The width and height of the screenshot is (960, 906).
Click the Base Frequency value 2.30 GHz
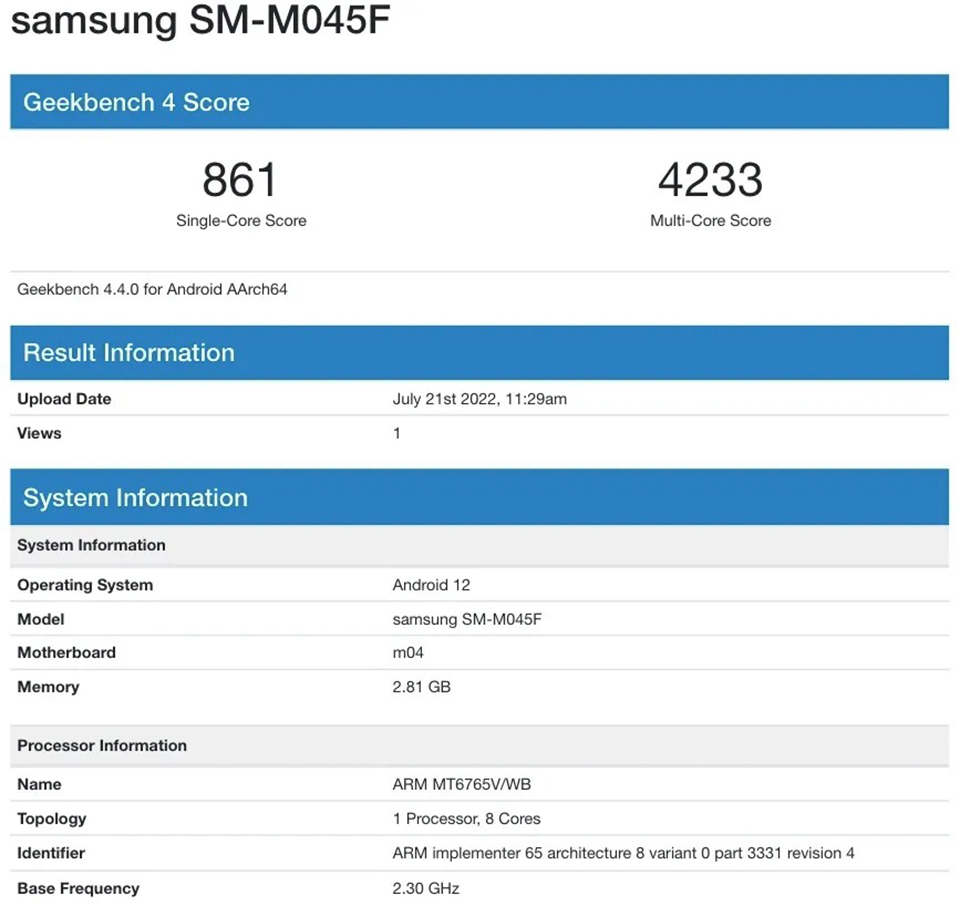click(424, 888)
